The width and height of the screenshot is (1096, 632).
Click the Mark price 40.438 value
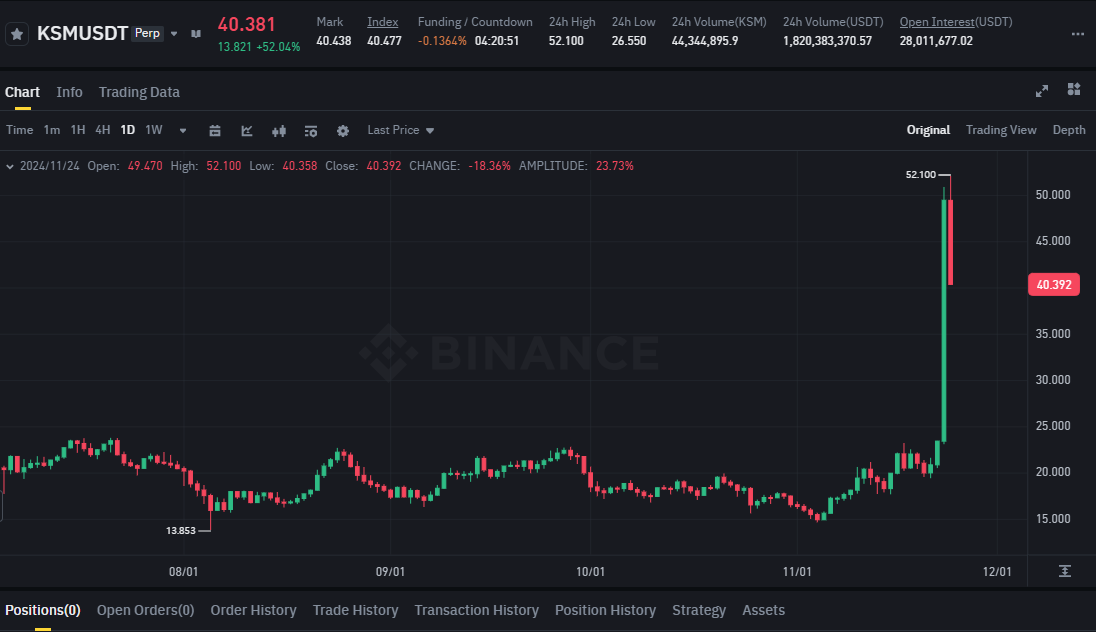[x=333, y=41]
